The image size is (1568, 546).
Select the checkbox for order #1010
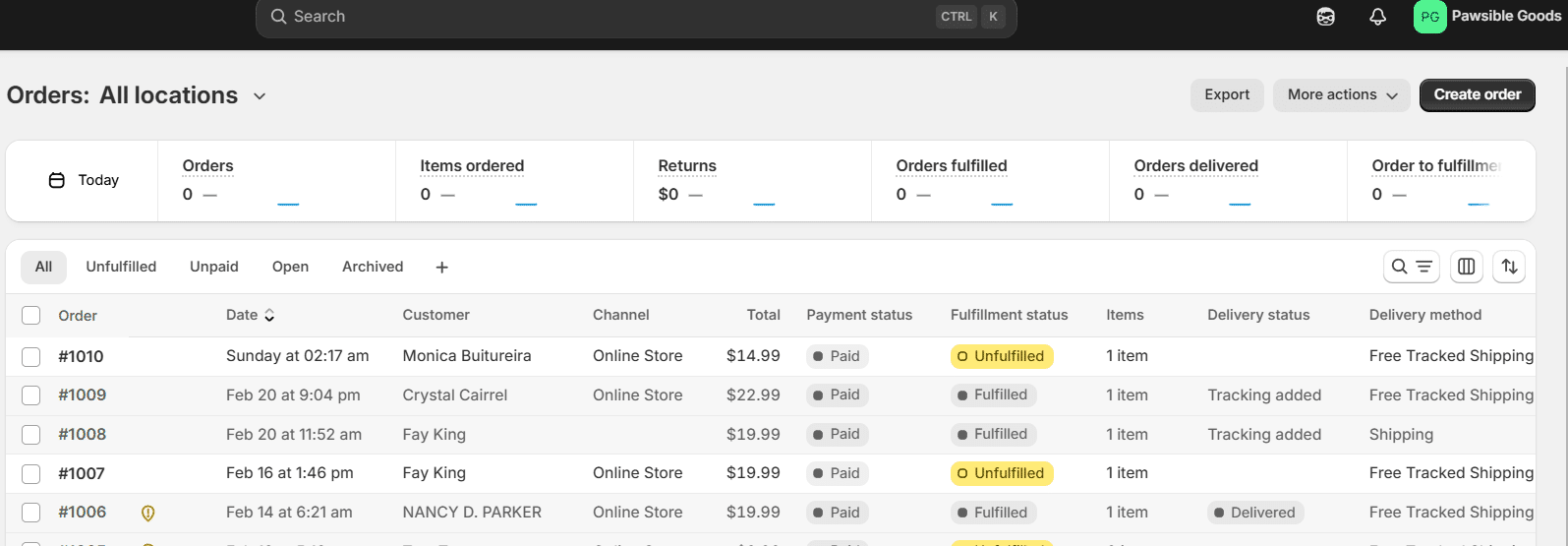(31, 356)
